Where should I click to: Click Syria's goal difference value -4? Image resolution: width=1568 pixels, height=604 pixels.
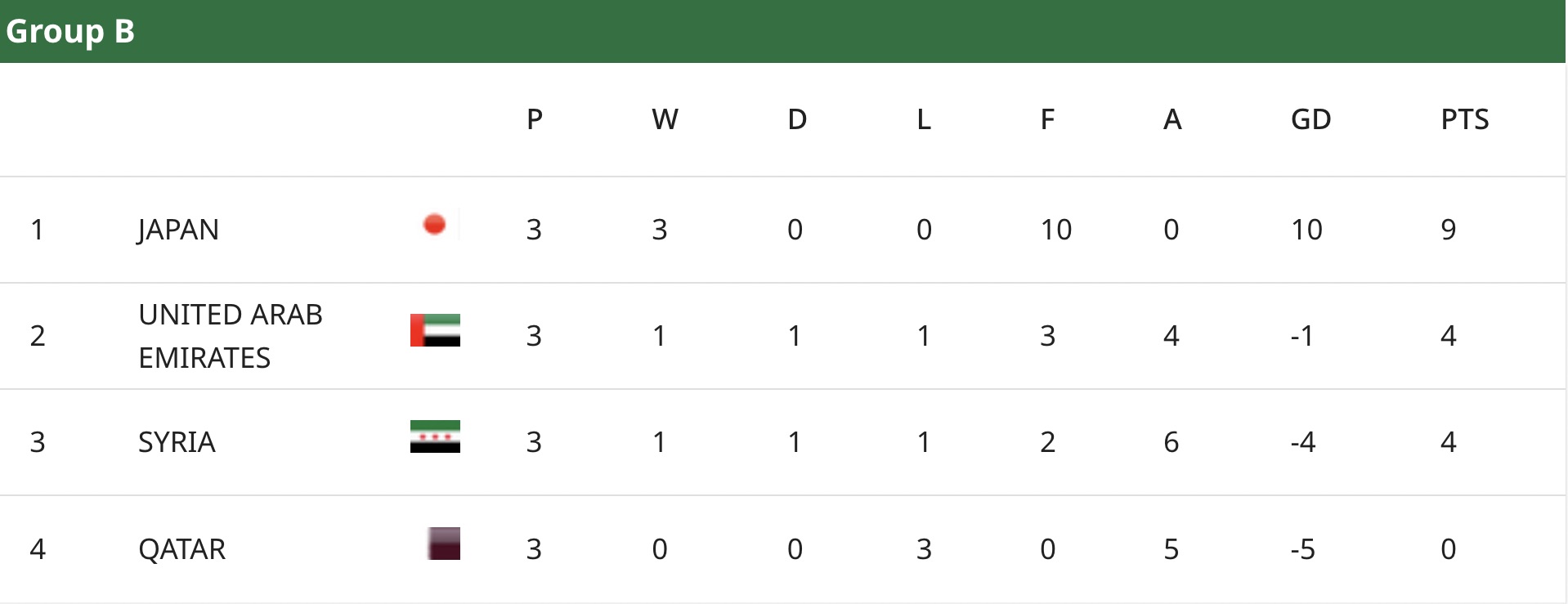pyautogui.click(x=1302, y=442)
